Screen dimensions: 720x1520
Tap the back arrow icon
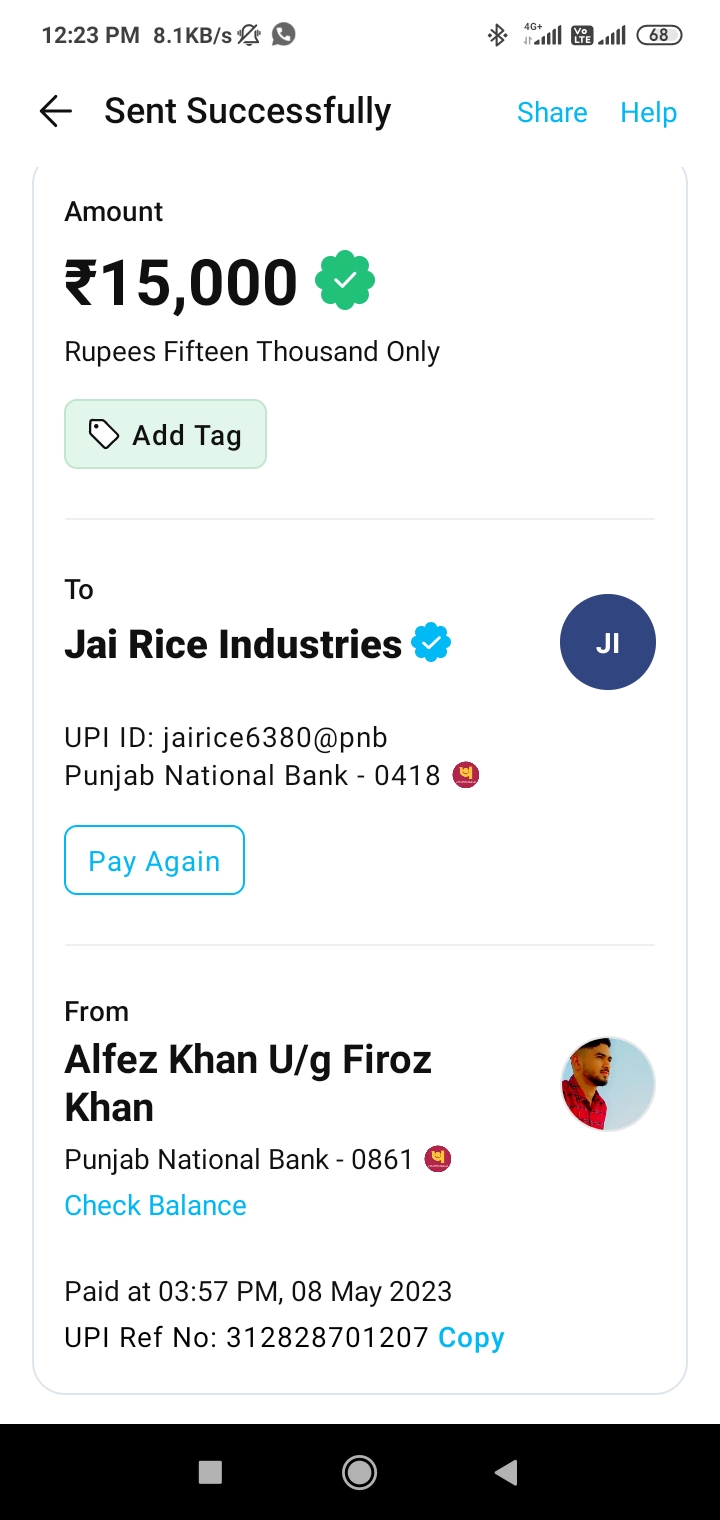tap(56, 111)
